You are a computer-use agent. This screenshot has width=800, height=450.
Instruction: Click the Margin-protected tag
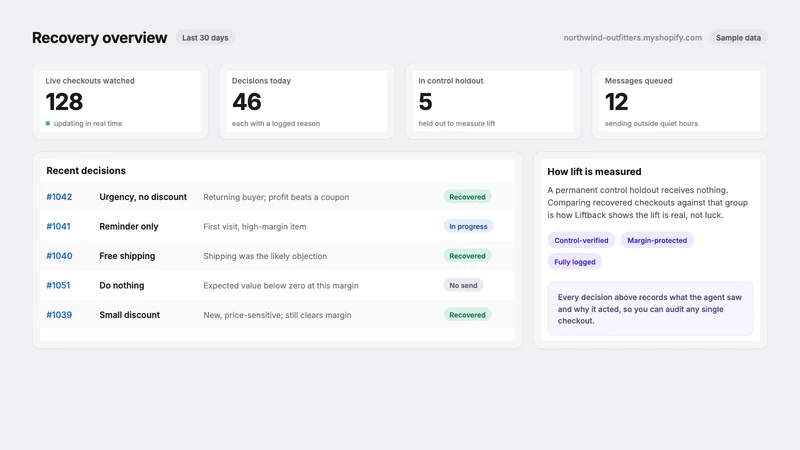pos(657,240)
